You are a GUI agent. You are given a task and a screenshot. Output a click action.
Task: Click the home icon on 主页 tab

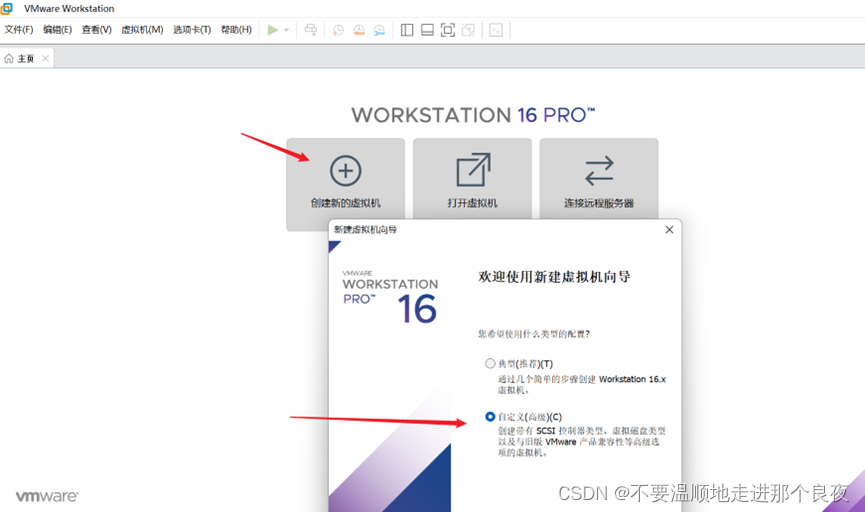click(9, 58)
